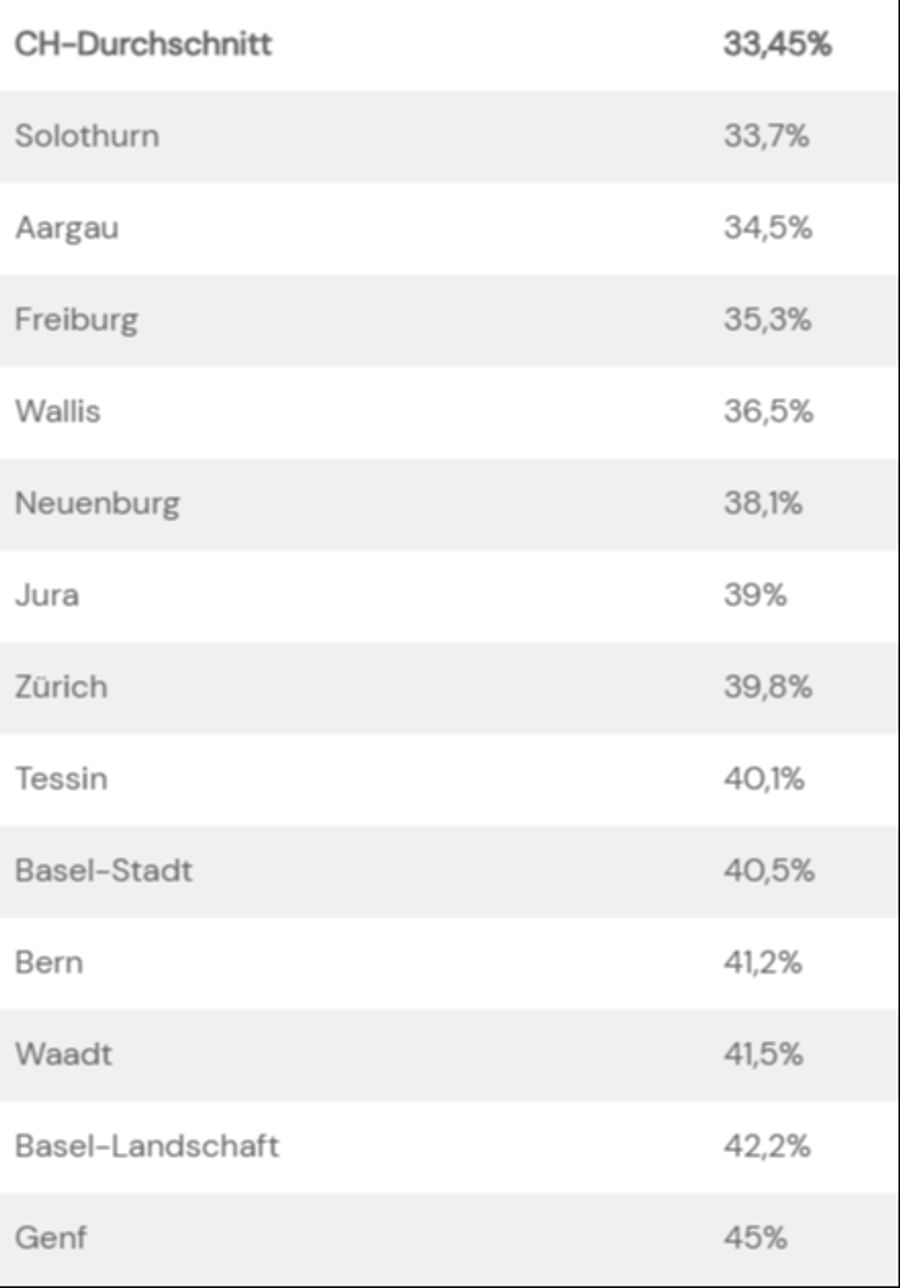Click the Bern canton name
This screenshot has width=900, height=1288.
pyautogui.click(x=49, y=962)
